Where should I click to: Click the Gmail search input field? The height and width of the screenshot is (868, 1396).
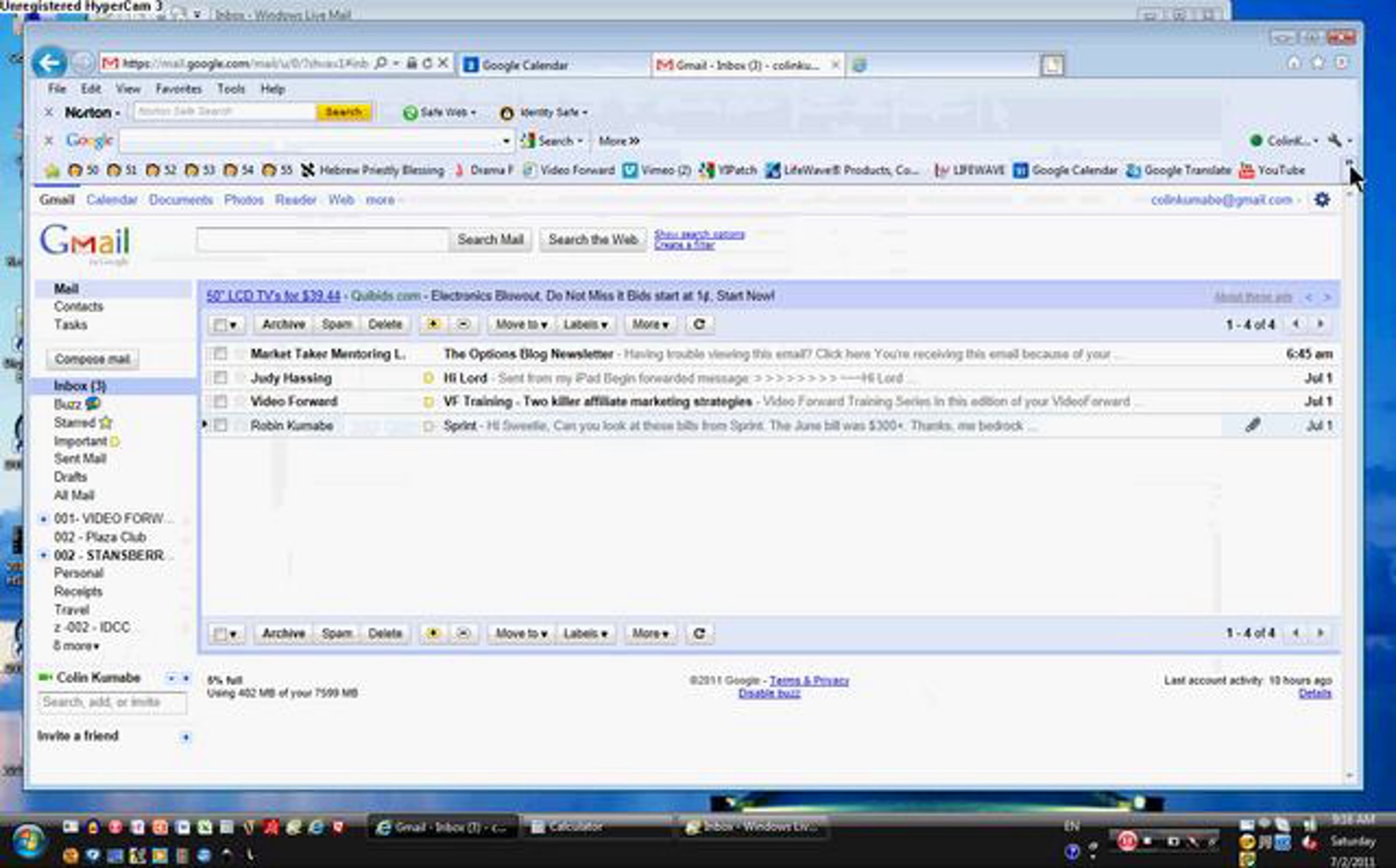click(322, 240)
